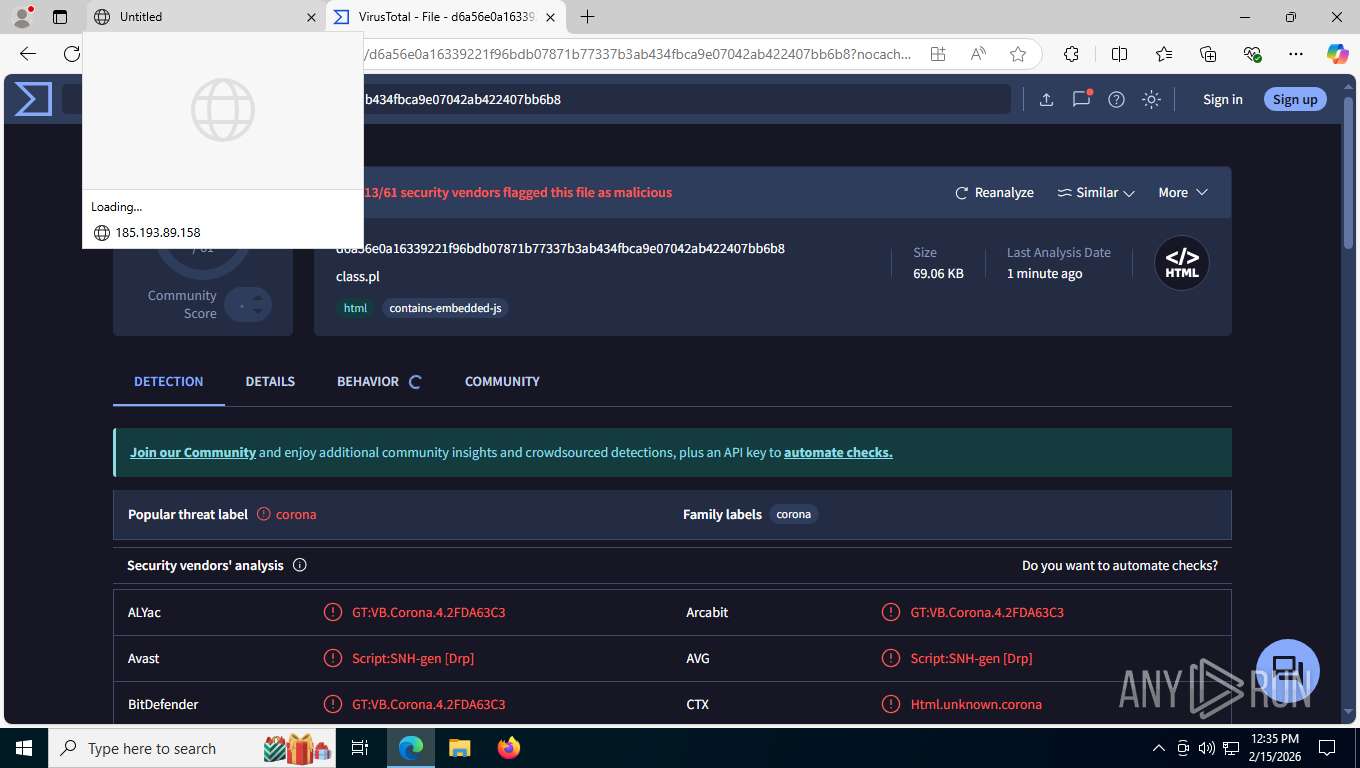1360x768 pixels.
Task: Click info icon beside Security vendors' analysis
Action: (x=299, y=565)
